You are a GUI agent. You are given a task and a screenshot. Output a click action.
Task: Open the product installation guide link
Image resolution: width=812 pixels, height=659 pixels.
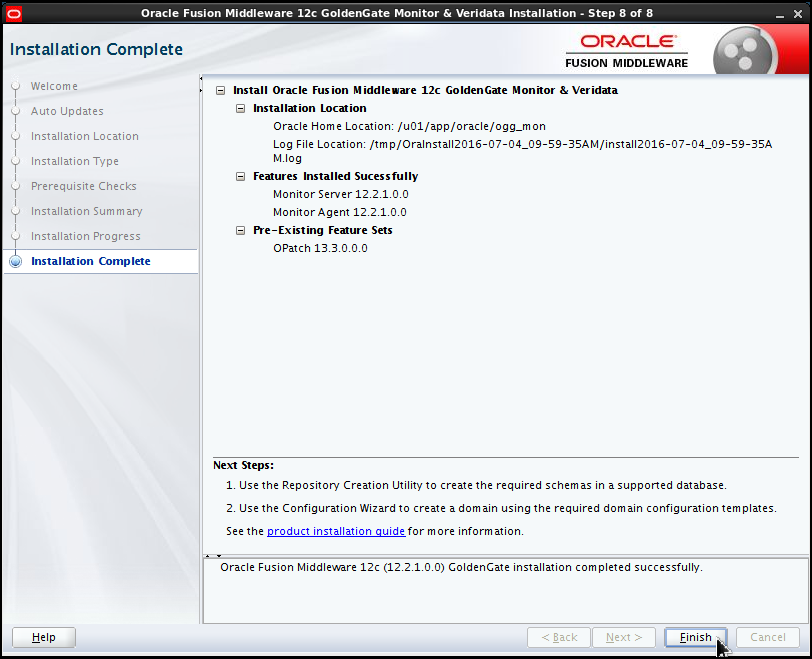(336, 531)
